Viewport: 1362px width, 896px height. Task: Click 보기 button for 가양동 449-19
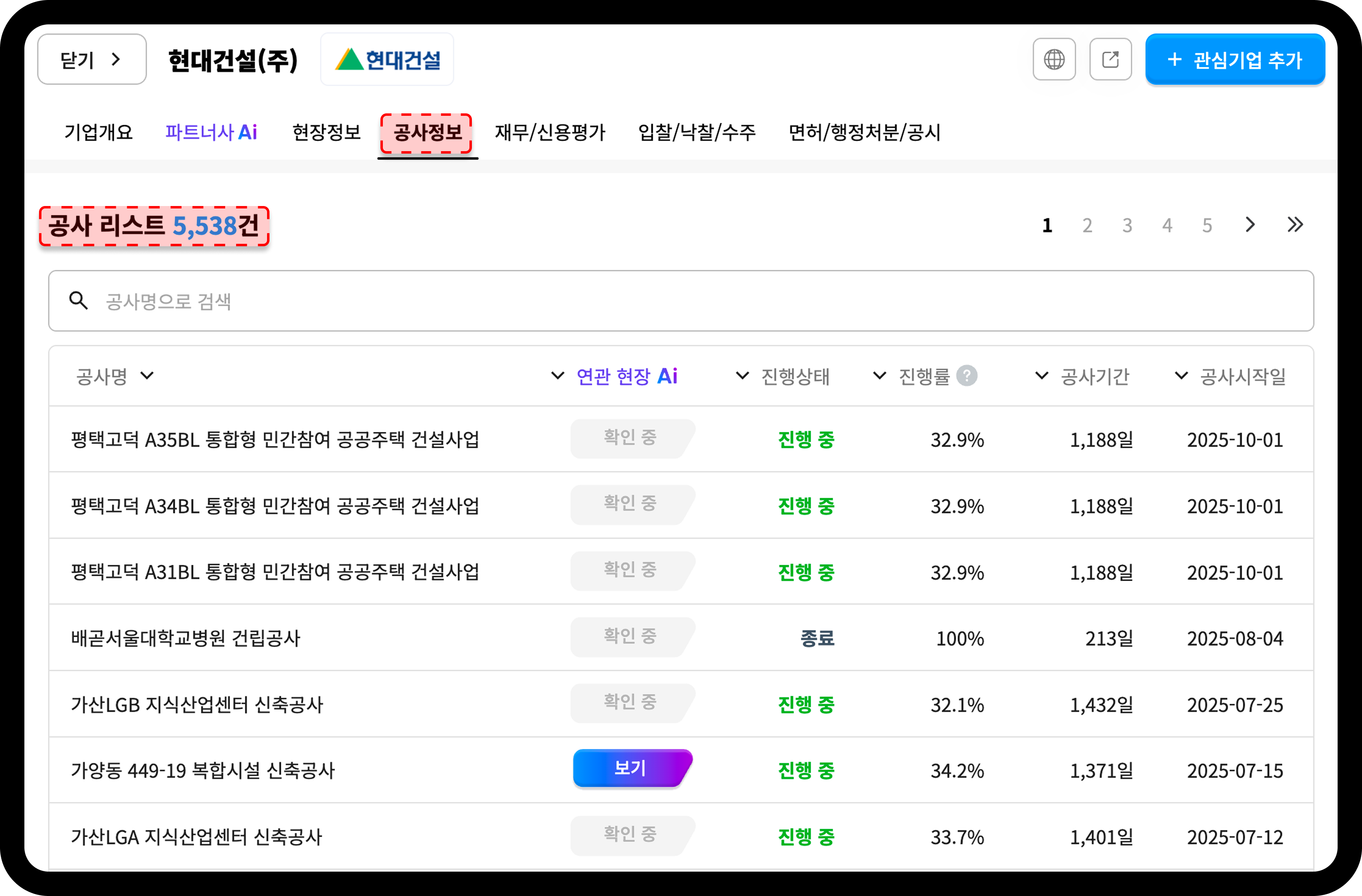(632, 768)
